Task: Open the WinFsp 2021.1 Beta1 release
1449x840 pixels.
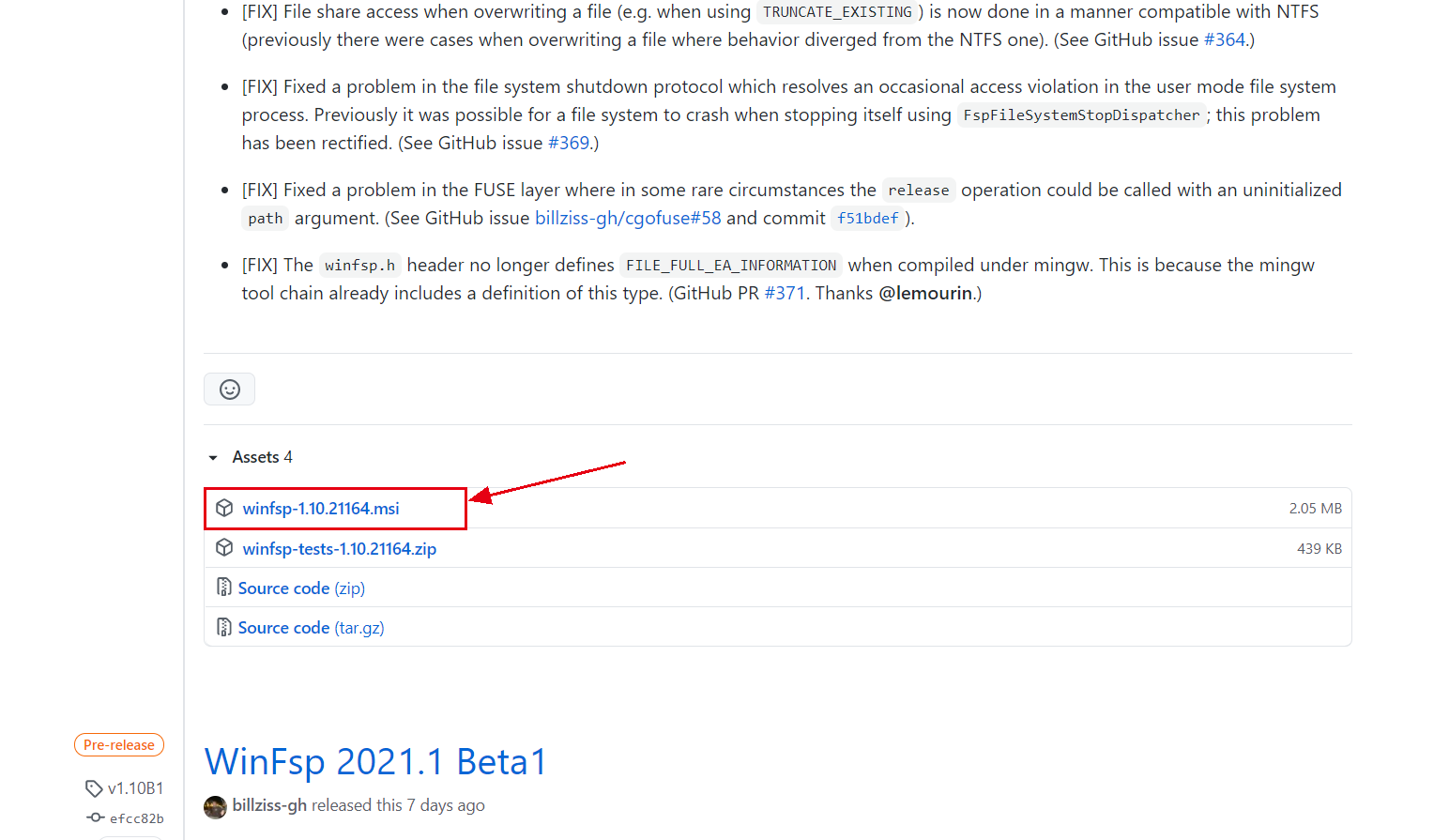Action: pyautogui.click(x=375, y=761)
